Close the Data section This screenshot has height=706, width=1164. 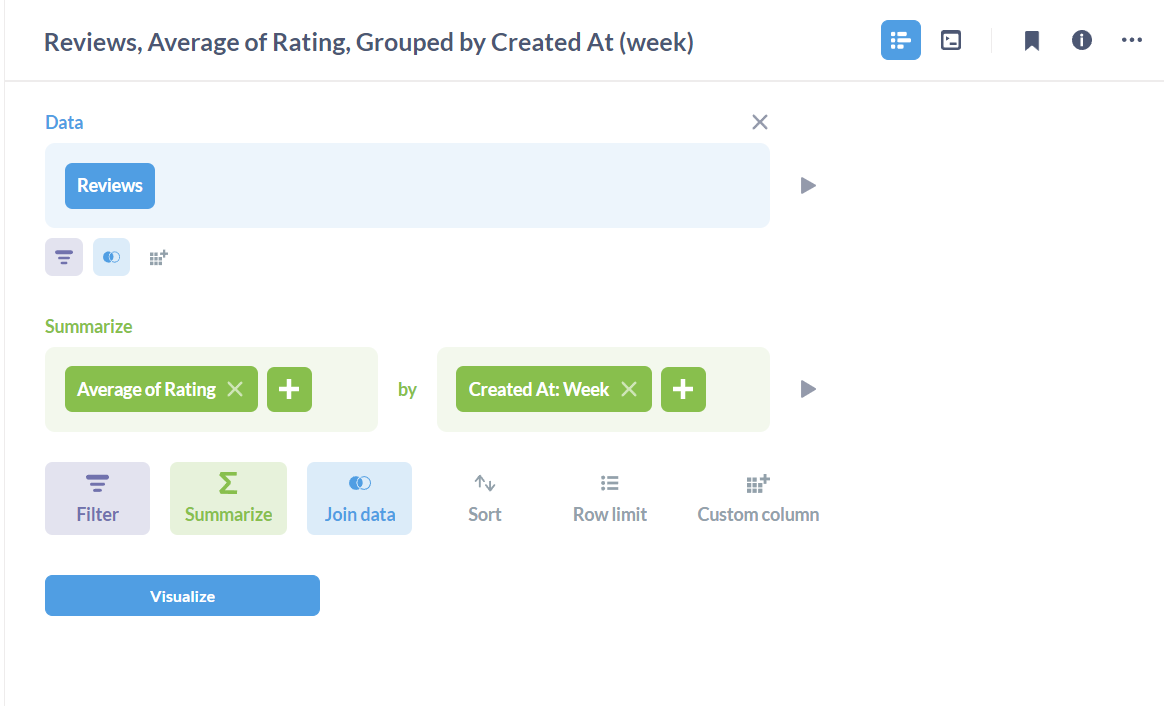click(x=759, y=121)
